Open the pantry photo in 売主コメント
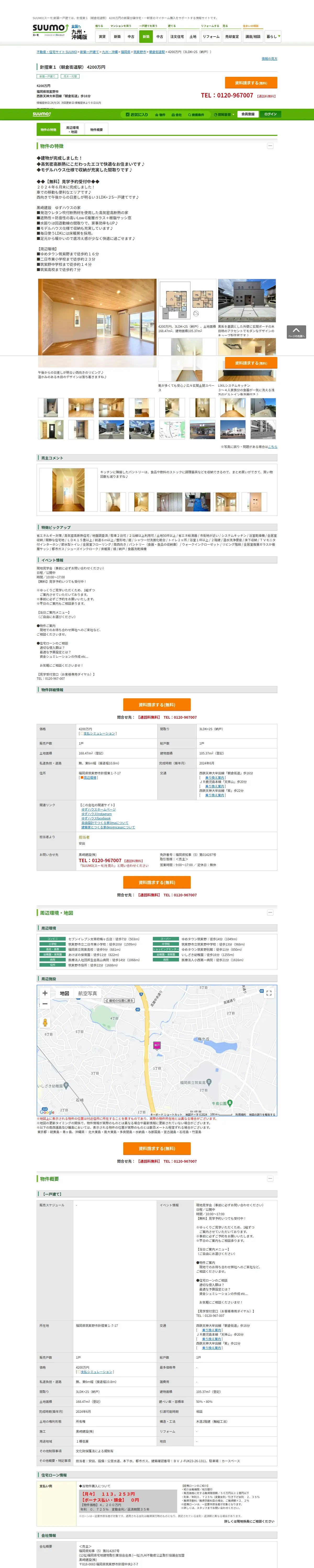 click(x=68, y=489)
